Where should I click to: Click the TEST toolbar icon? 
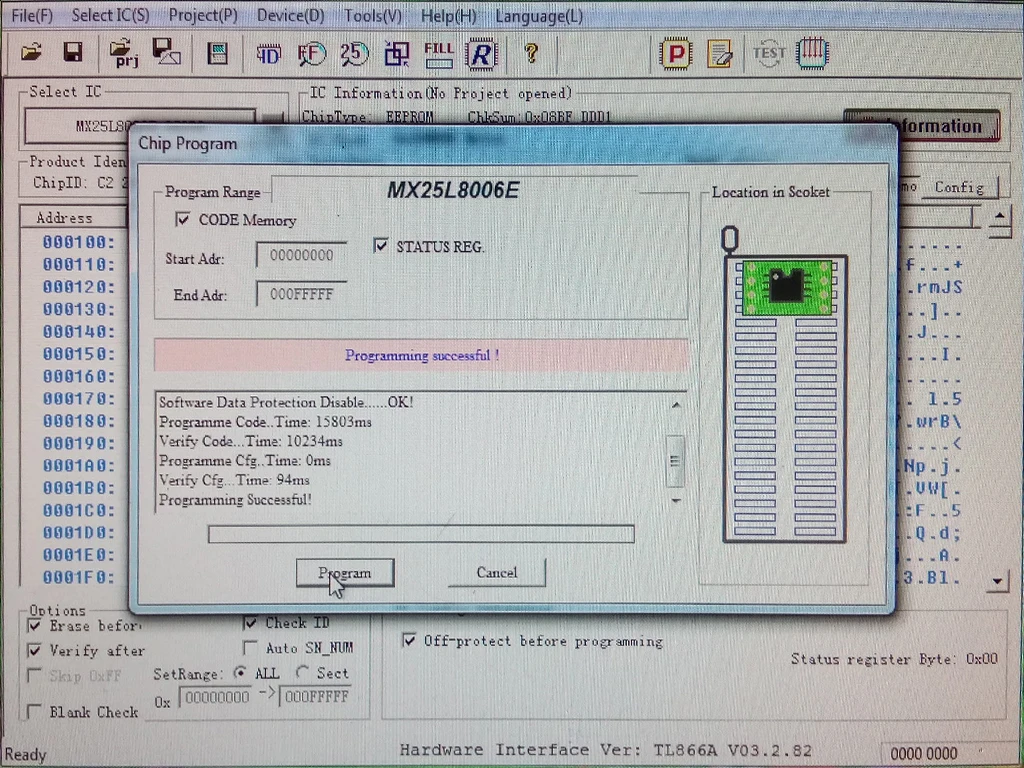click(x=769, y=54)
